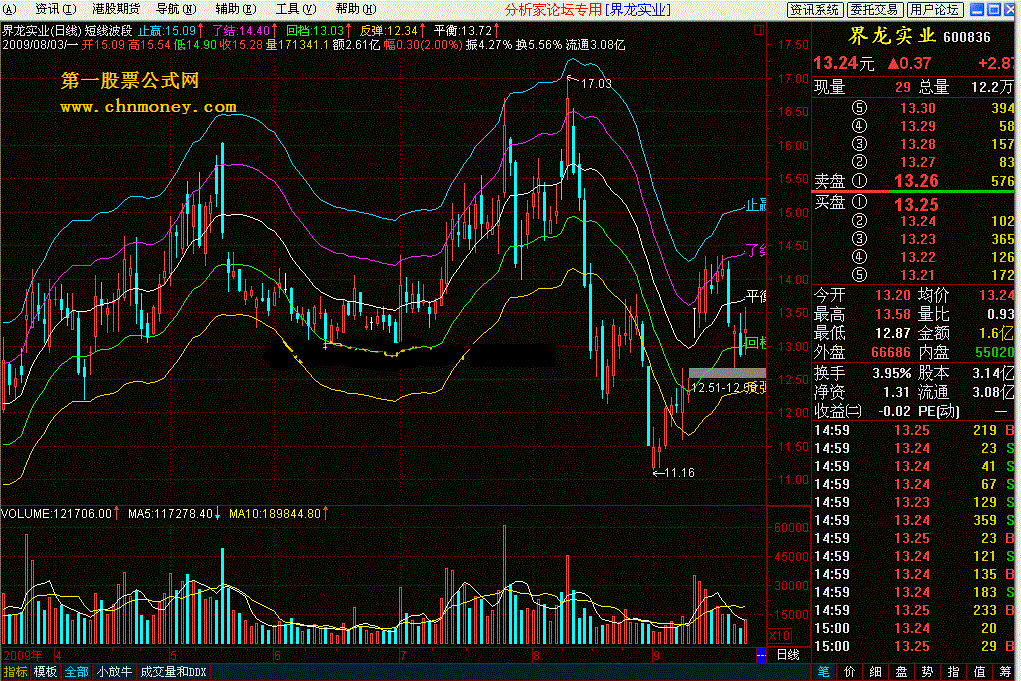Select the 成交量和DDX tab
The height and width of the screenshot is (681, 1021).
point(173,672)
